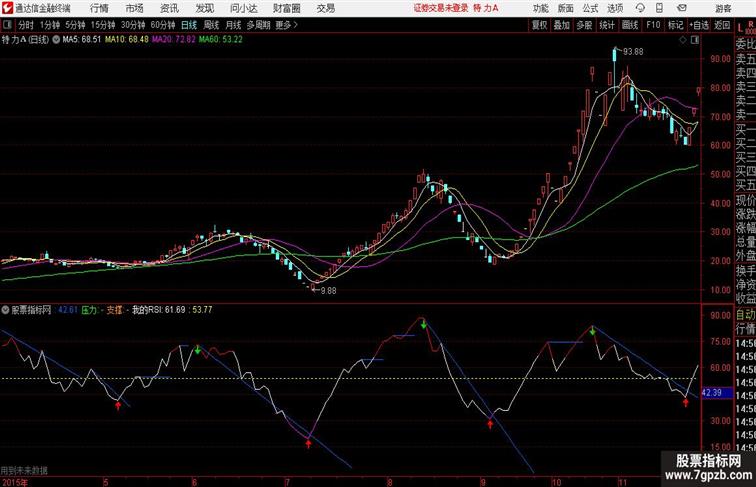Viewport: 756px width, 487px height.
Task: Open the 选项 menu
Action: 615,8
